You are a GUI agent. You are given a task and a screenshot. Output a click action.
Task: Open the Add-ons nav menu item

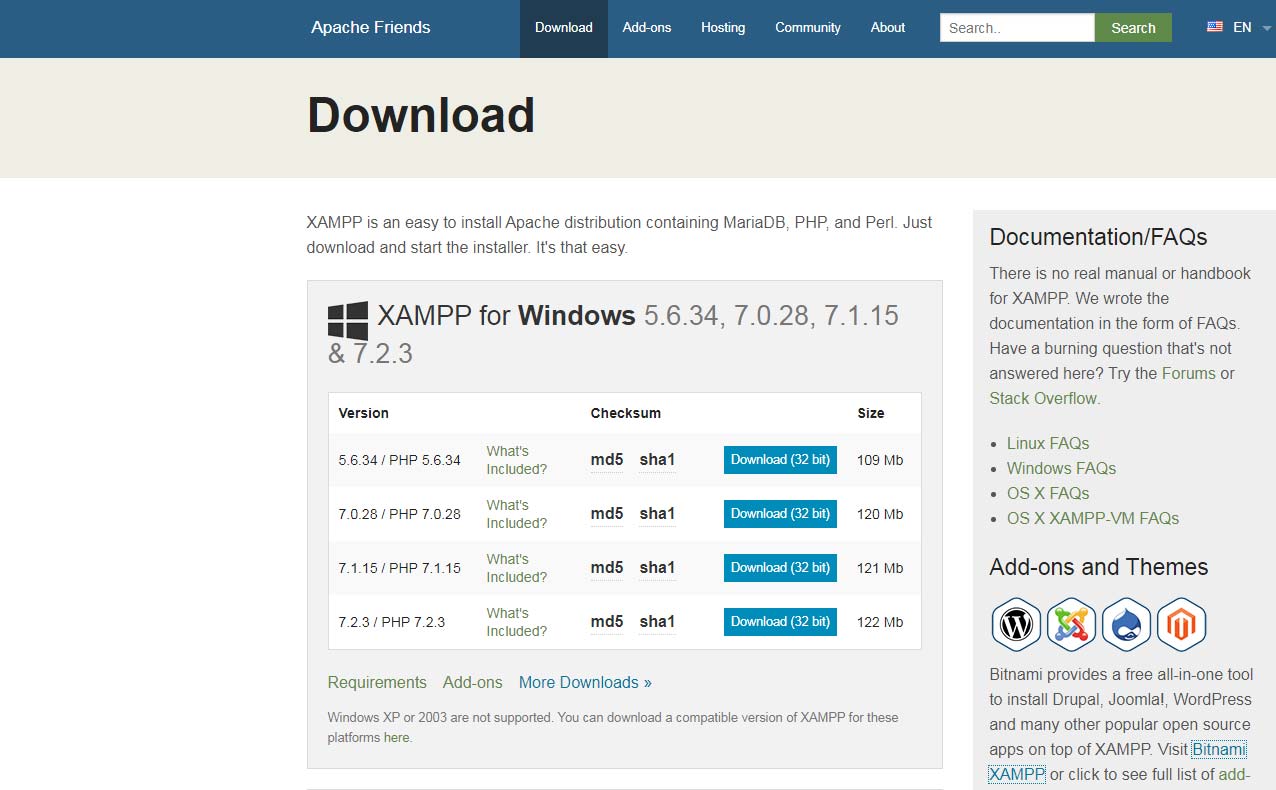(647, 28)
